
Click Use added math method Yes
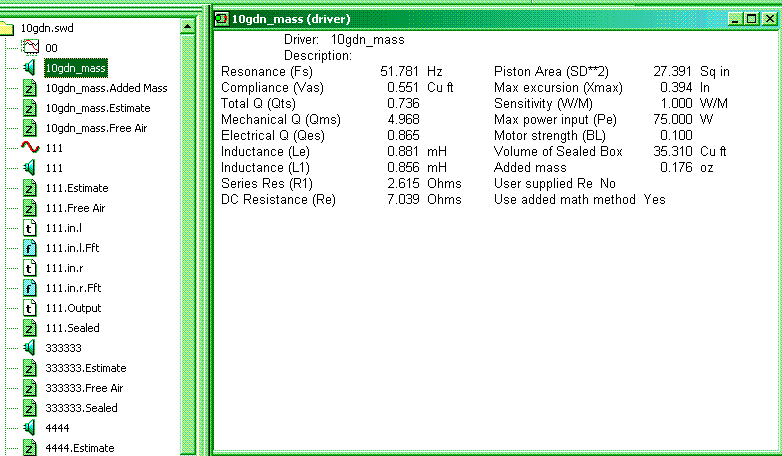[x=654, y=199]
